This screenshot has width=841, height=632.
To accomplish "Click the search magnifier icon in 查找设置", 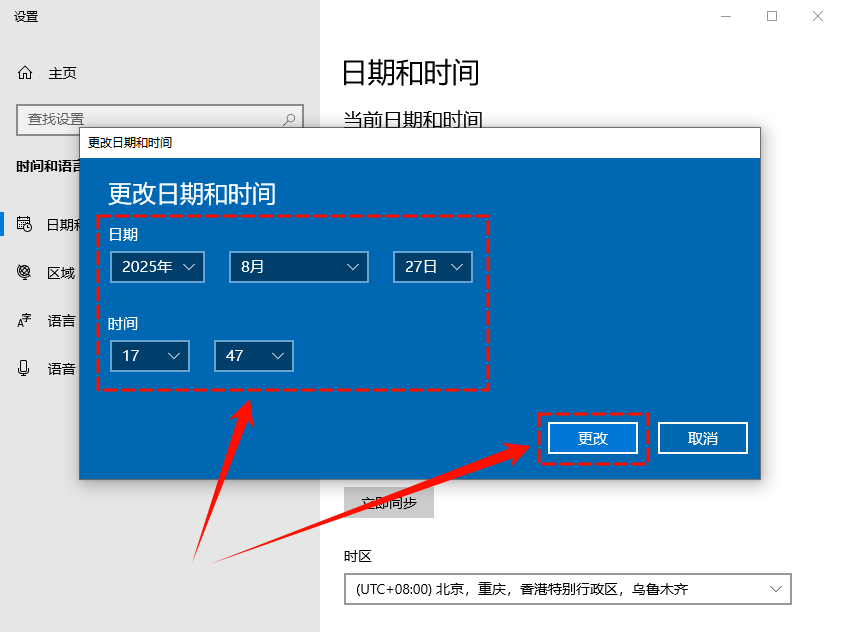I will pos(289,119).
